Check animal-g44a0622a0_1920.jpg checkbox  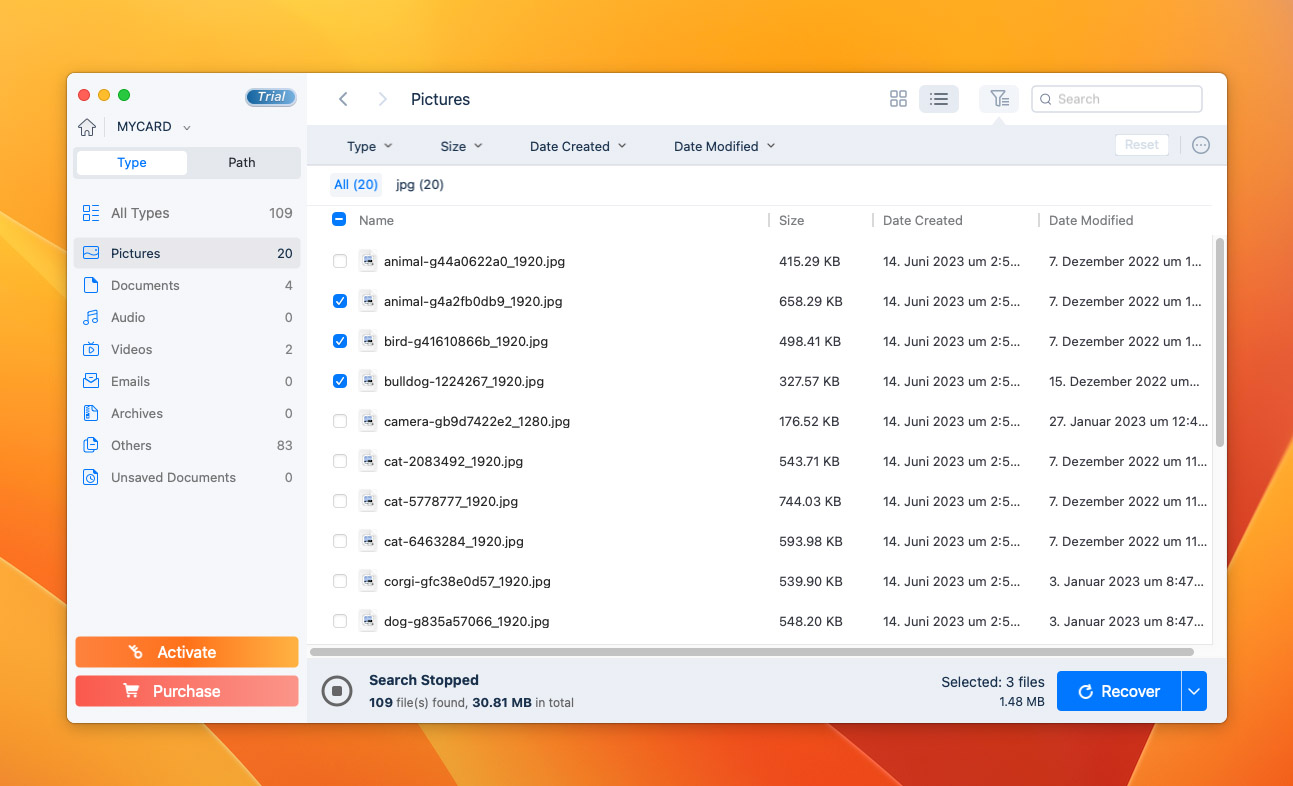coord(340,261)
